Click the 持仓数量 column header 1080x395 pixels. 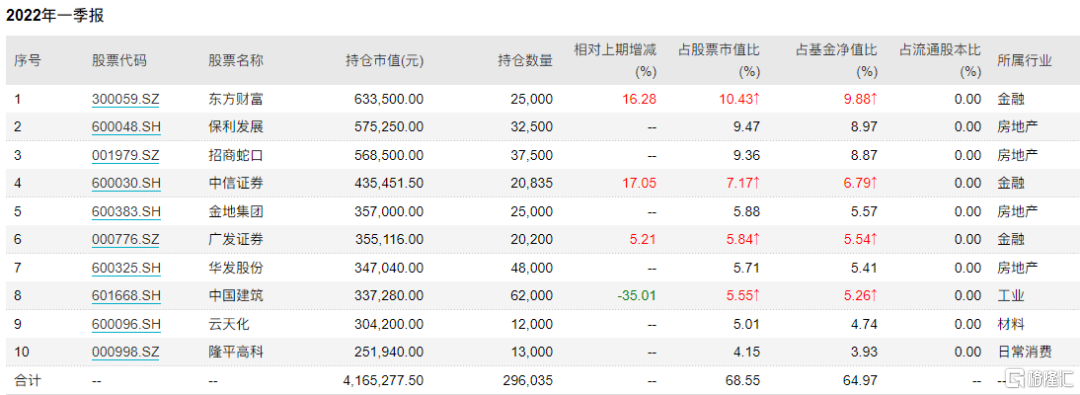(525, 61)
